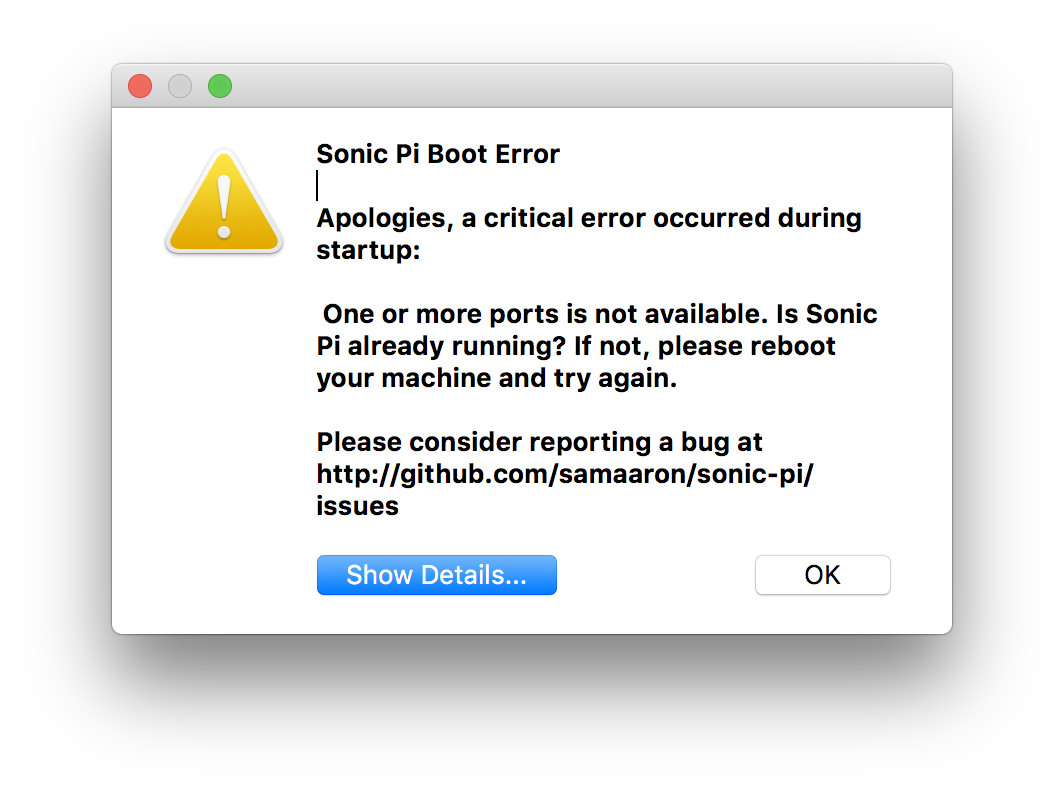The width and height of the screenshot is (1064, 794).
Task: Click the Sonic Pi Boot Error title text
Action: [438, 154]
